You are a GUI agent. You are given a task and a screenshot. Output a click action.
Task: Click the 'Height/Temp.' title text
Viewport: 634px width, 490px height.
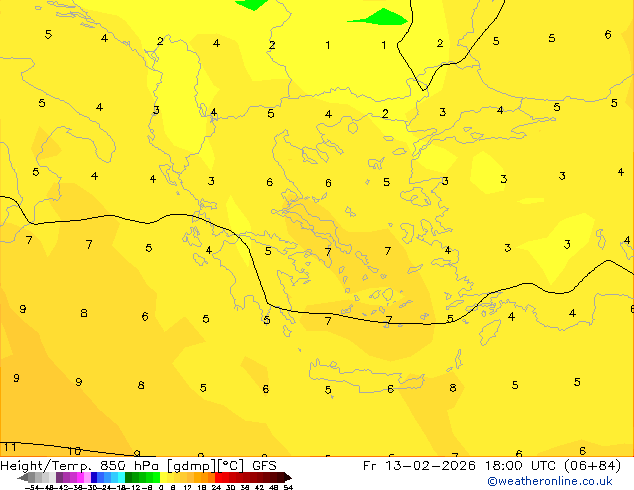pos(45,466)
